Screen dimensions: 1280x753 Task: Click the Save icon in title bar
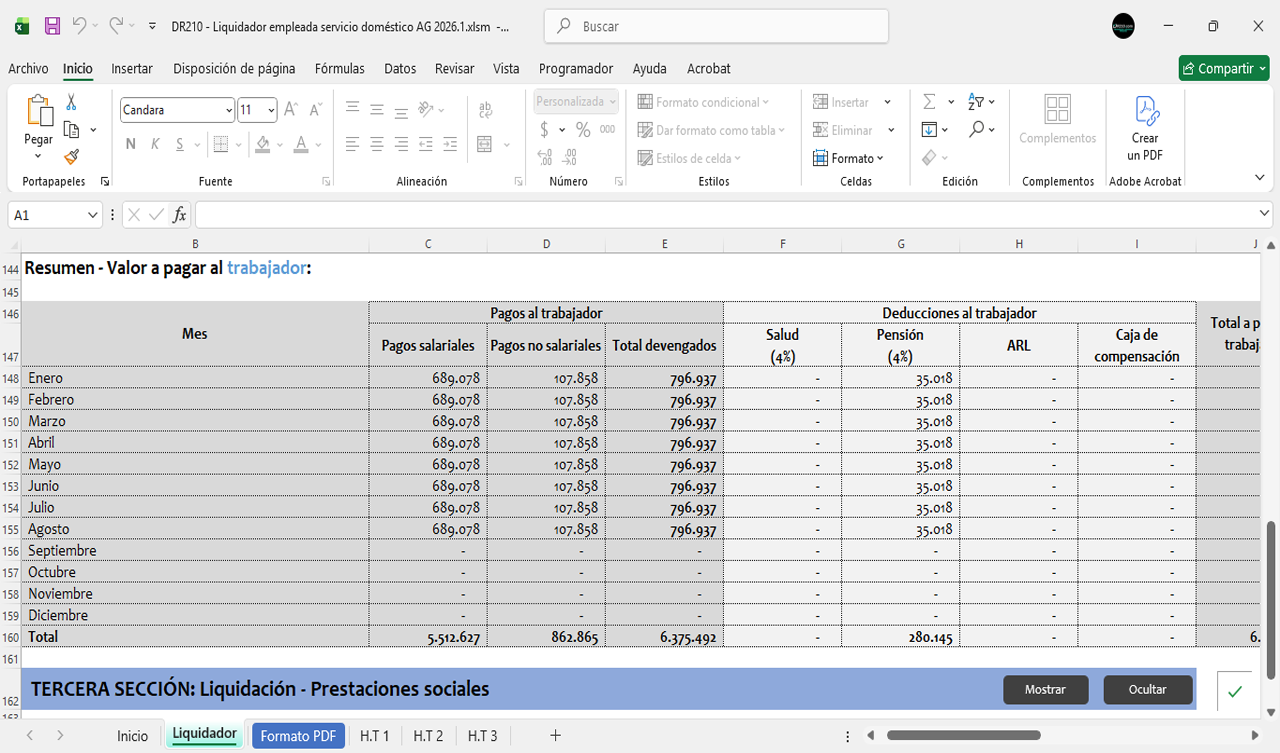point(52,26)
